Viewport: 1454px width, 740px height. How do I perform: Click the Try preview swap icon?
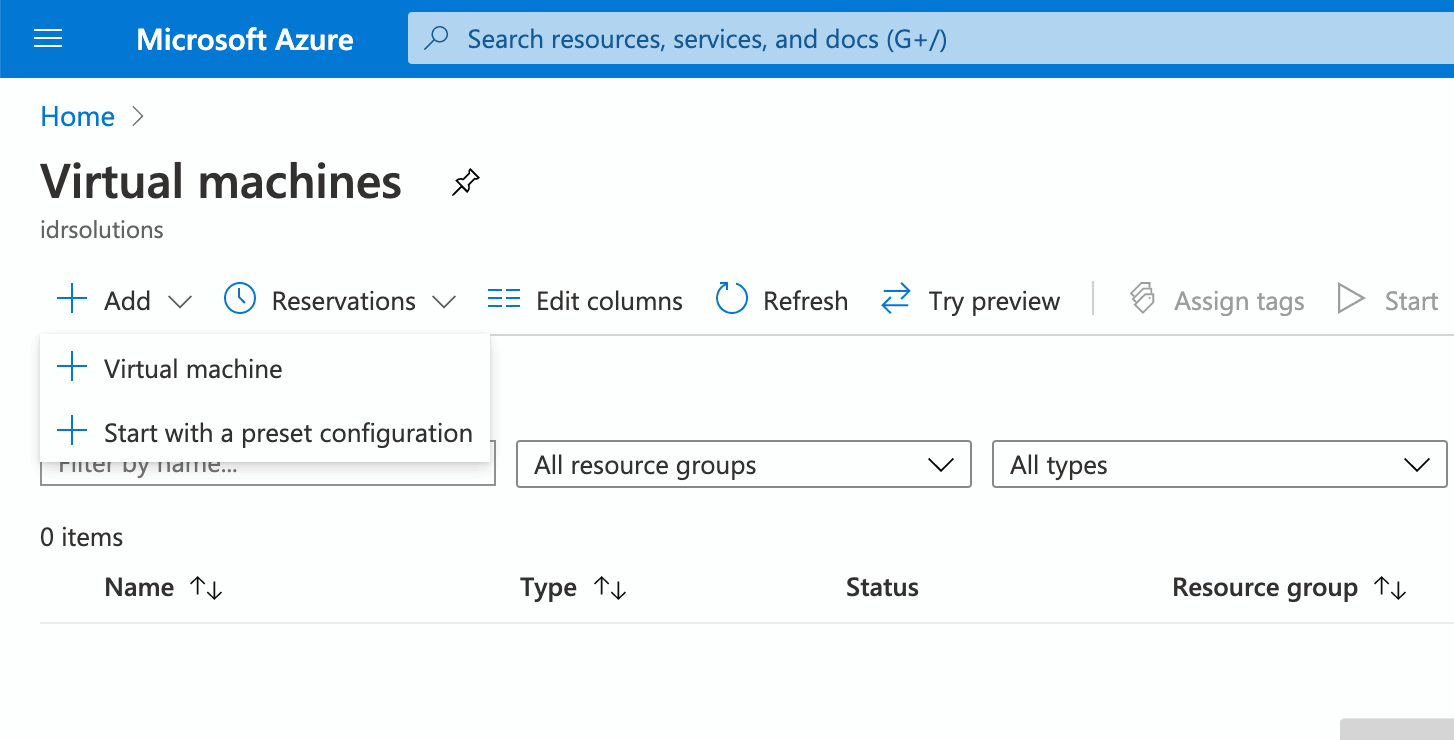[x=895, y=299]
